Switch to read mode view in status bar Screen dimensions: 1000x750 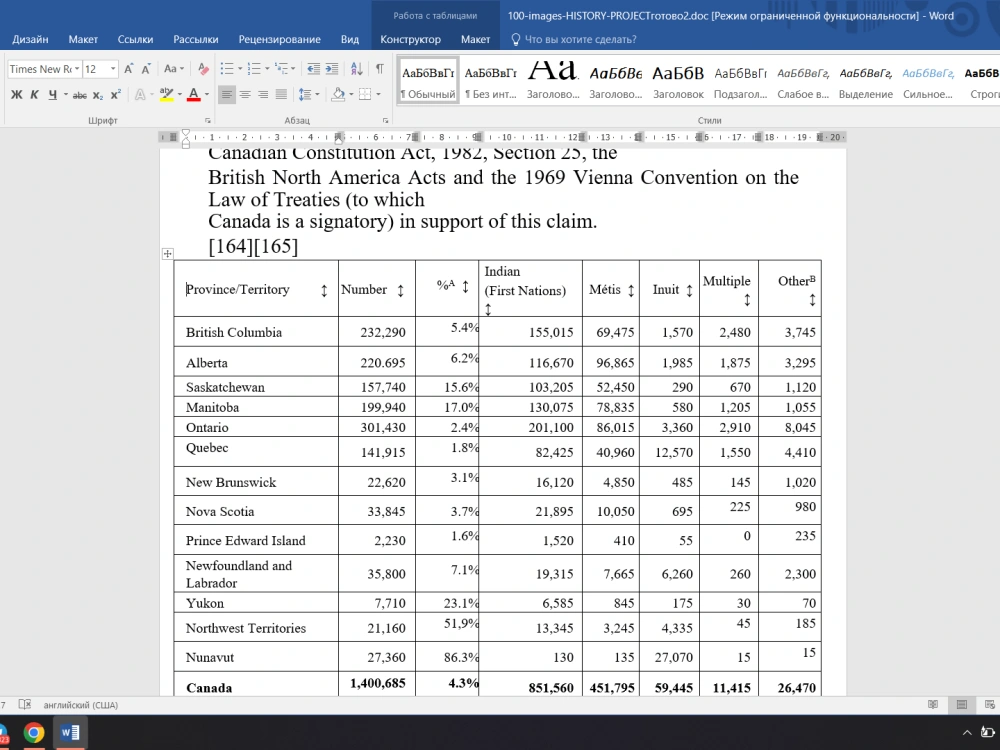[933, 705]
